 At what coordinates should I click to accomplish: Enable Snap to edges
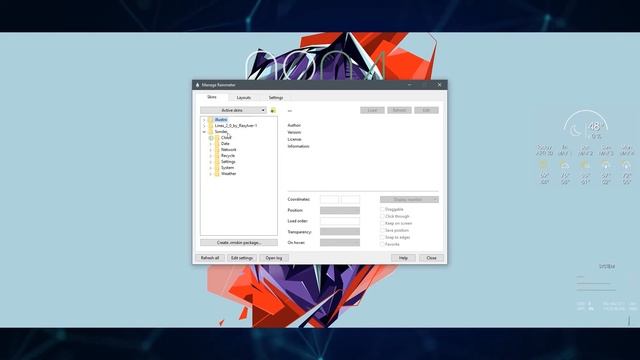(x=382, y=237)
